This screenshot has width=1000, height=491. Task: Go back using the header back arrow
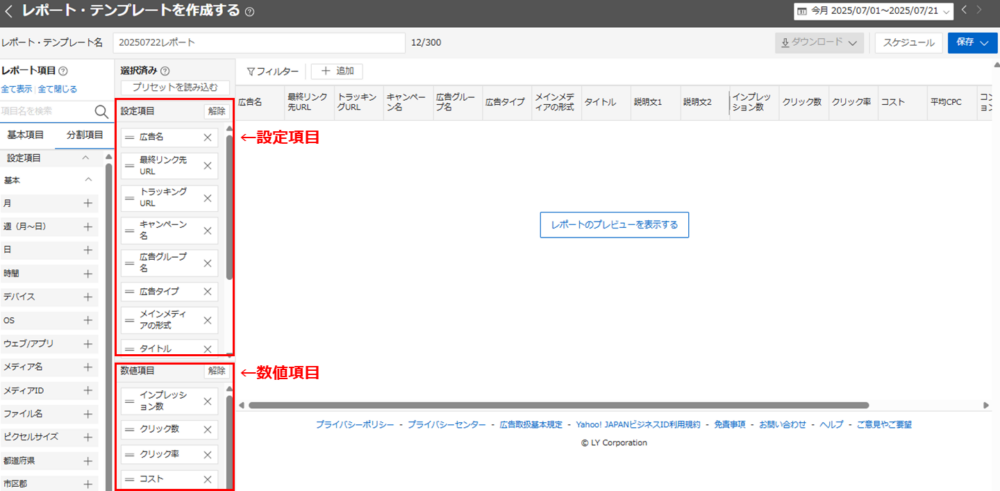tap(9, 11)
